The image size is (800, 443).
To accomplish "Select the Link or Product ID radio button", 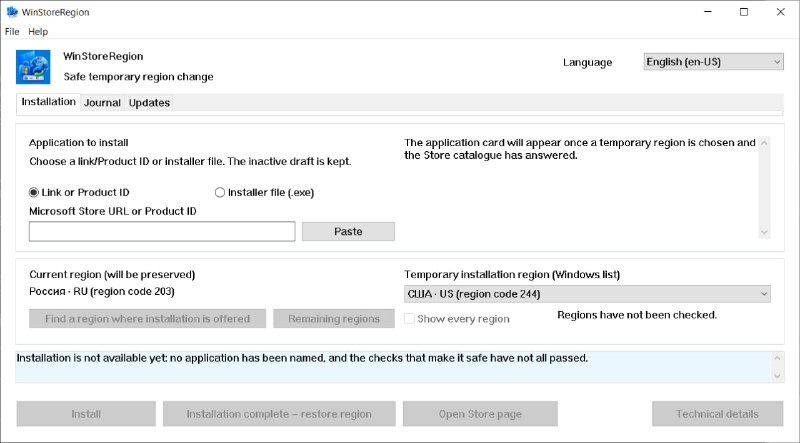I will click(x=79, y=192).
